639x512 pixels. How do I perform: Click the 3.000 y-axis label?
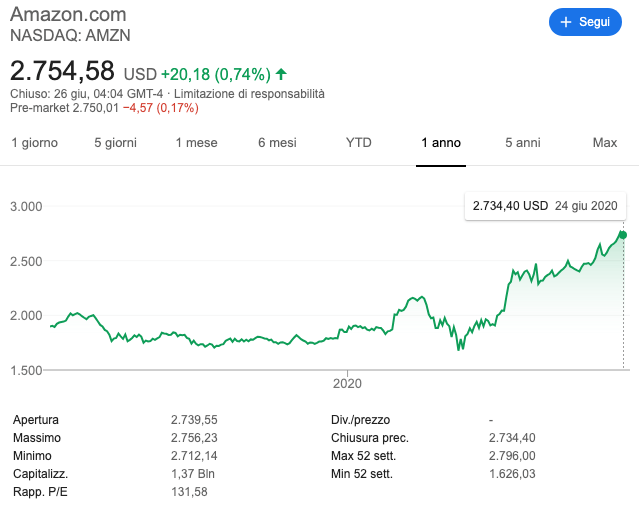[x=26, y=207]
